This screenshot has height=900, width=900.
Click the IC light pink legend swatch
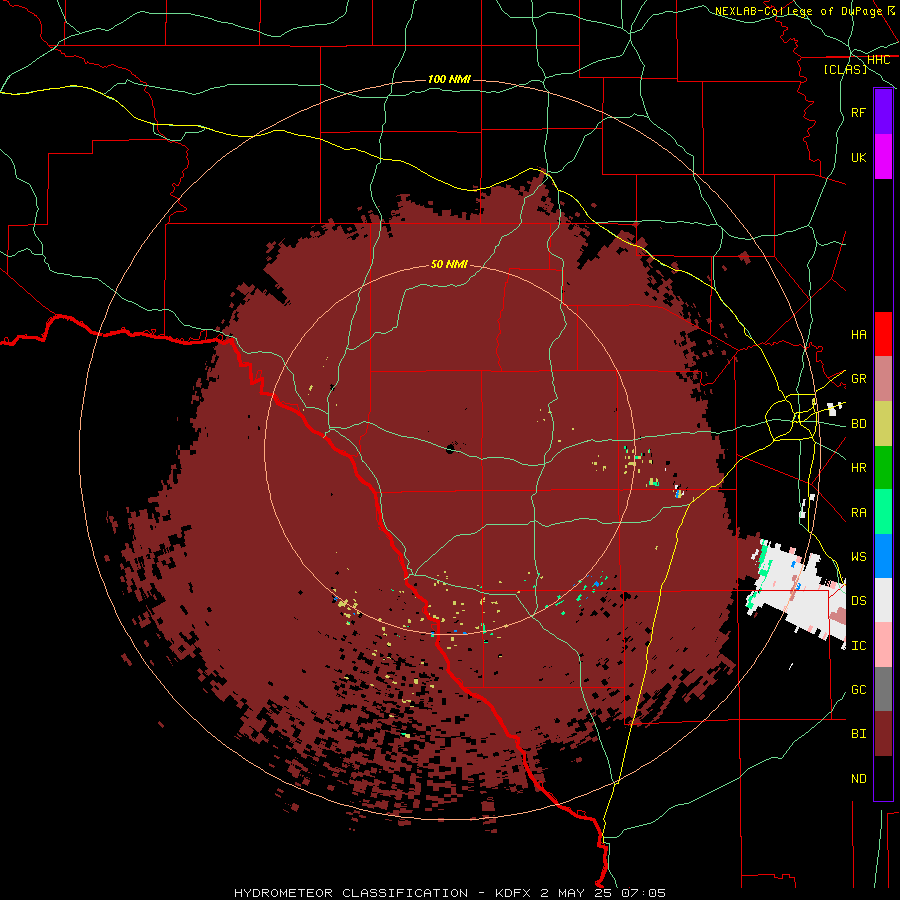click(x=883, y=645)
